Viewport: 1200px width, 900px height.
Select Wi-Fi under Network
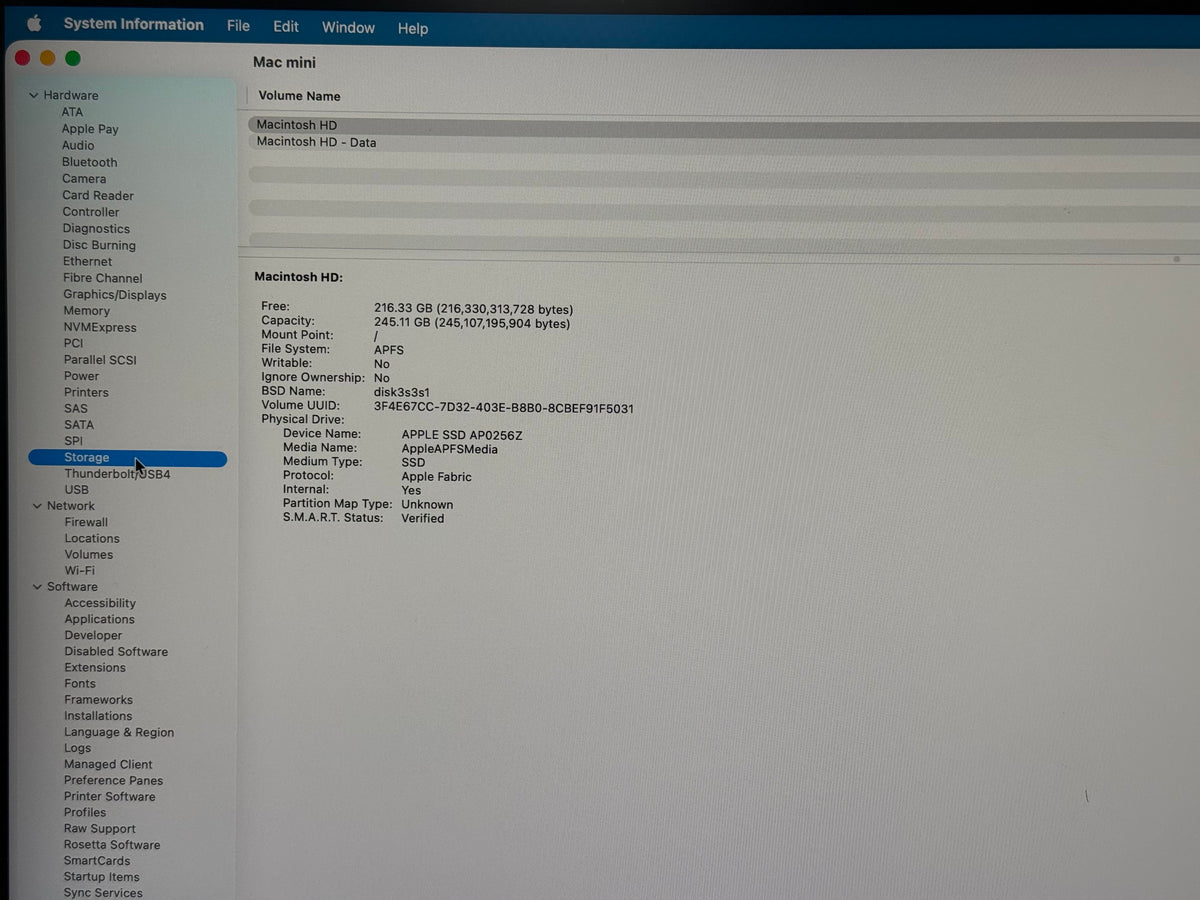pos(80,571)
